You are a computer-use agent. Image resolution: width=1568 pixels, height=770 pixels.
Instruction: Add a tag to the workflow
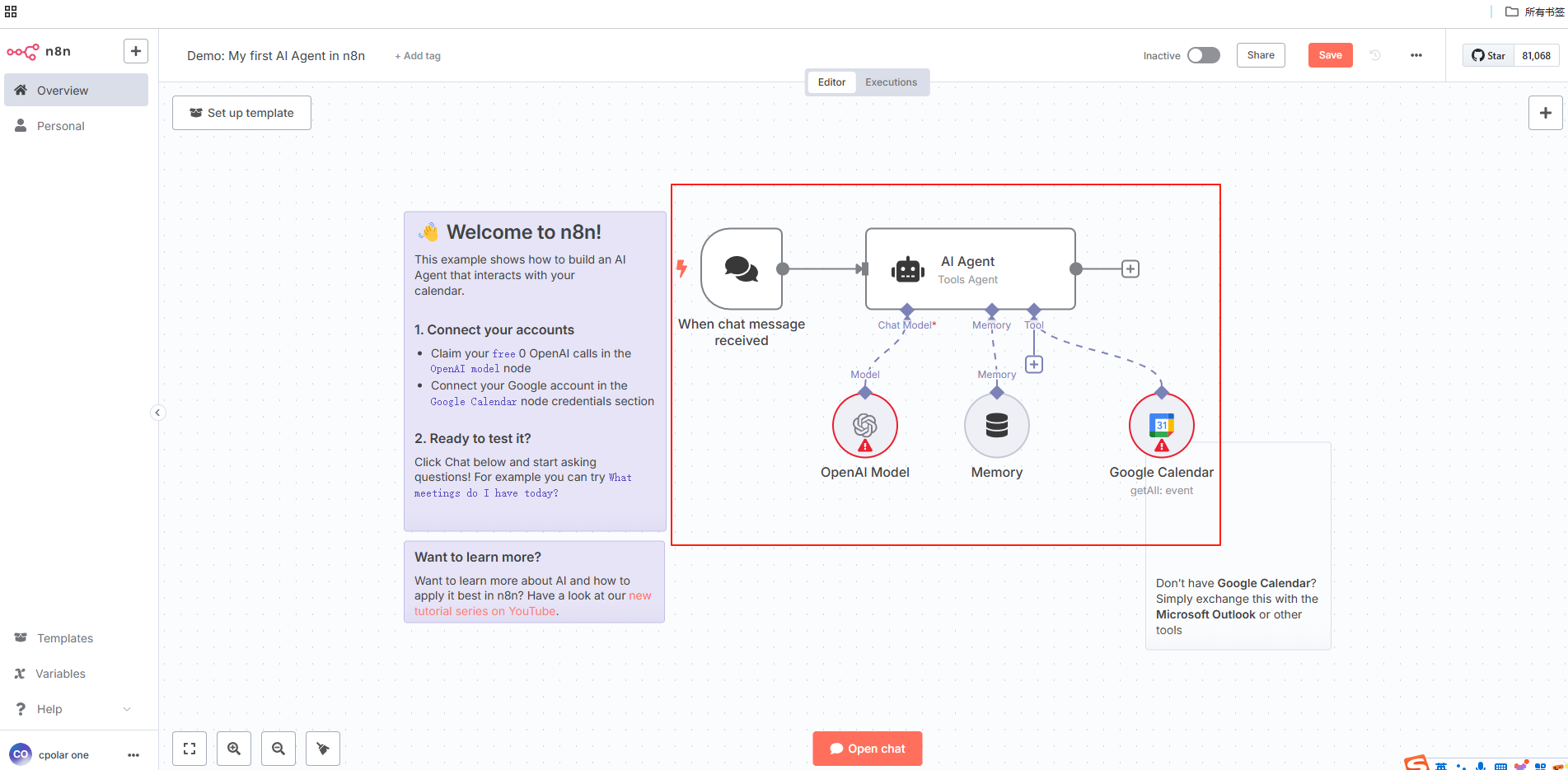[418, 56]
